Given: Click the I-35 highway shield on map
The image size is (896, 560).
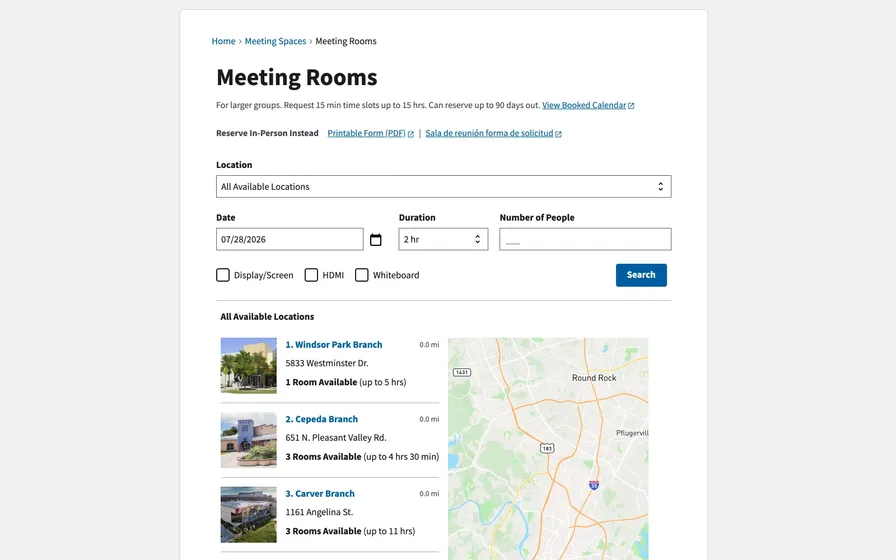Looking at the screenshot, I should [x=594, y=485].
